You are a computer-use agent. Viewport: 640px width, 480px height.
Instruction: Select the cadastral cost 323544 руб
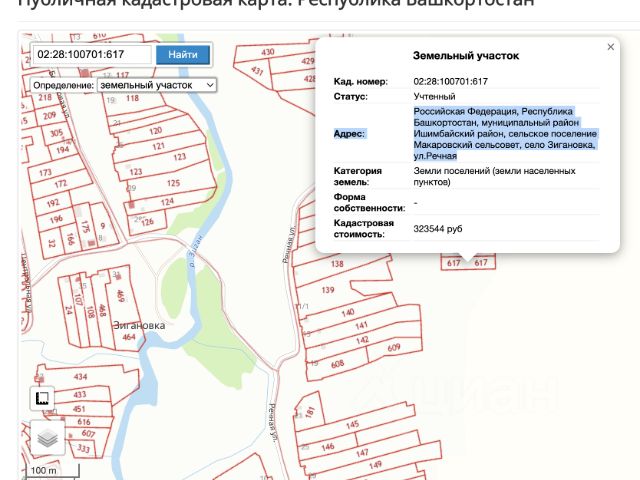point(438,229)
